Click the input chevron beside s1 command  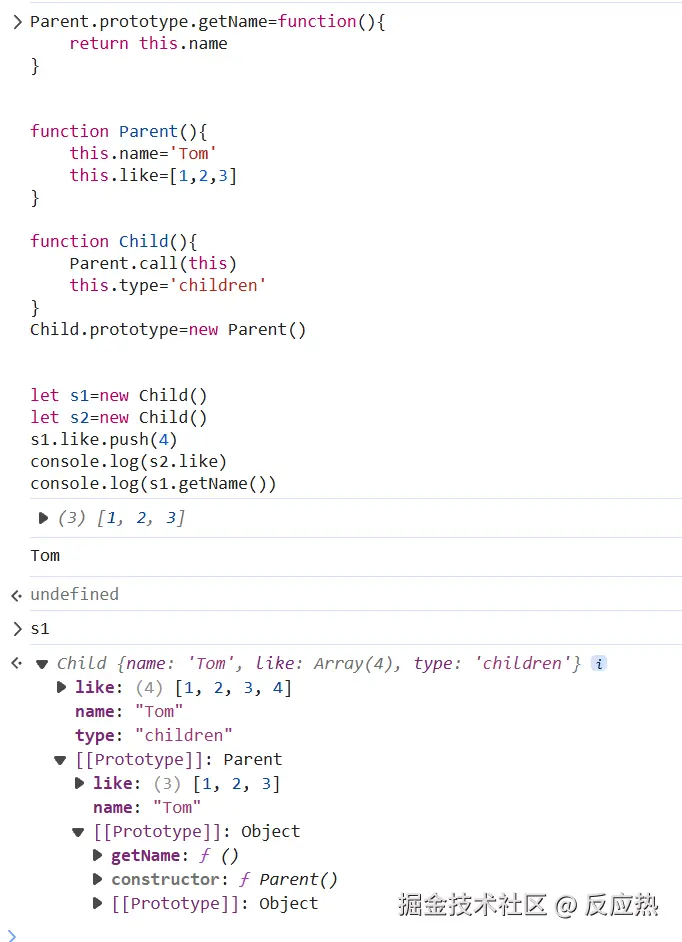pos(17,629)
